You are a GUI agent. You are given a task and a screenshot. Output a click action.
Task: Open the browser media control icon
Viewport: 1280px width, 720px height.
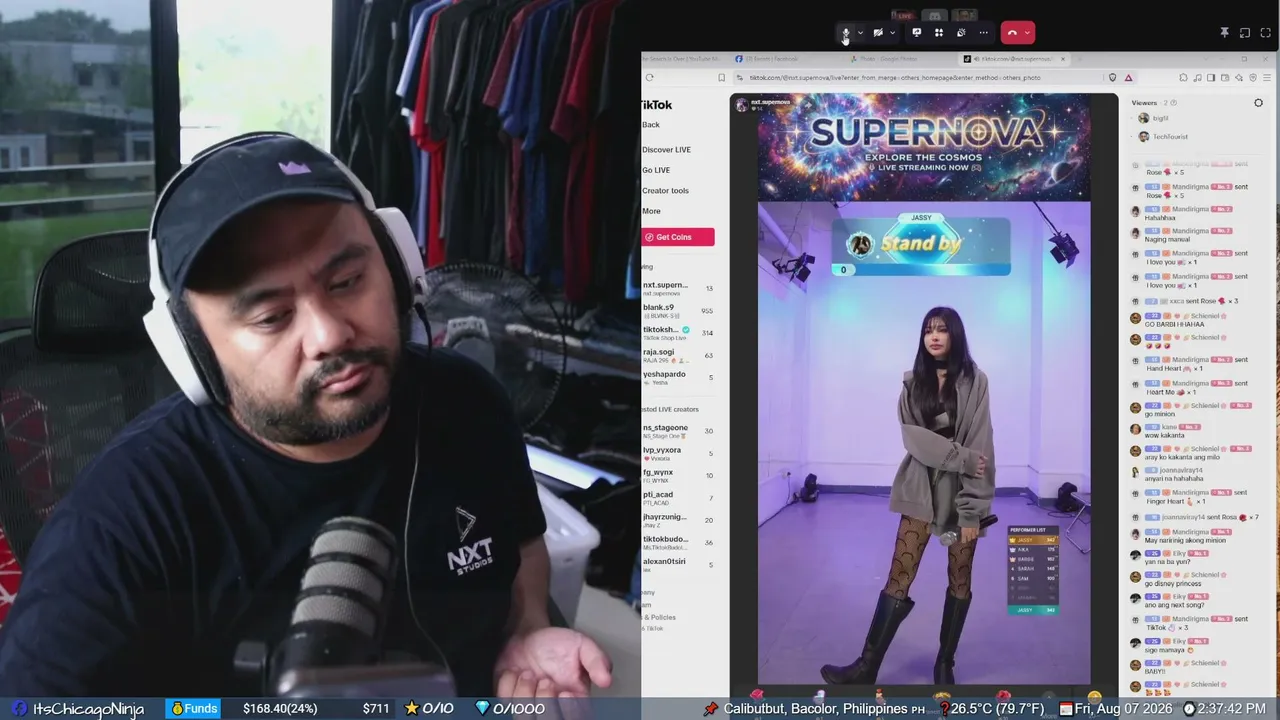pos(1197,77)
